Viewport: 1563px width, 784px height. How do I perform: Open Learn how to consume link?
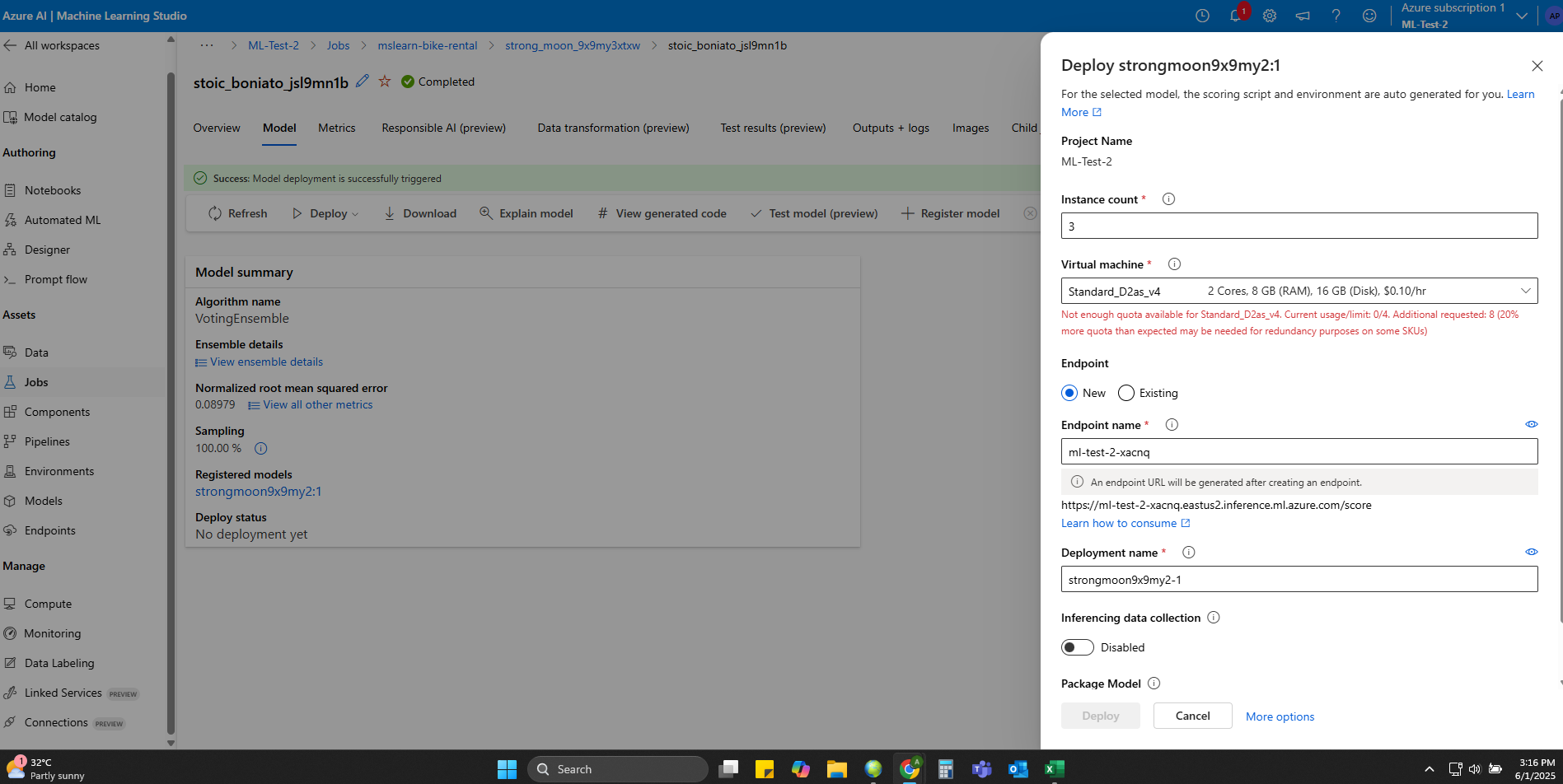coord(1125,523)
